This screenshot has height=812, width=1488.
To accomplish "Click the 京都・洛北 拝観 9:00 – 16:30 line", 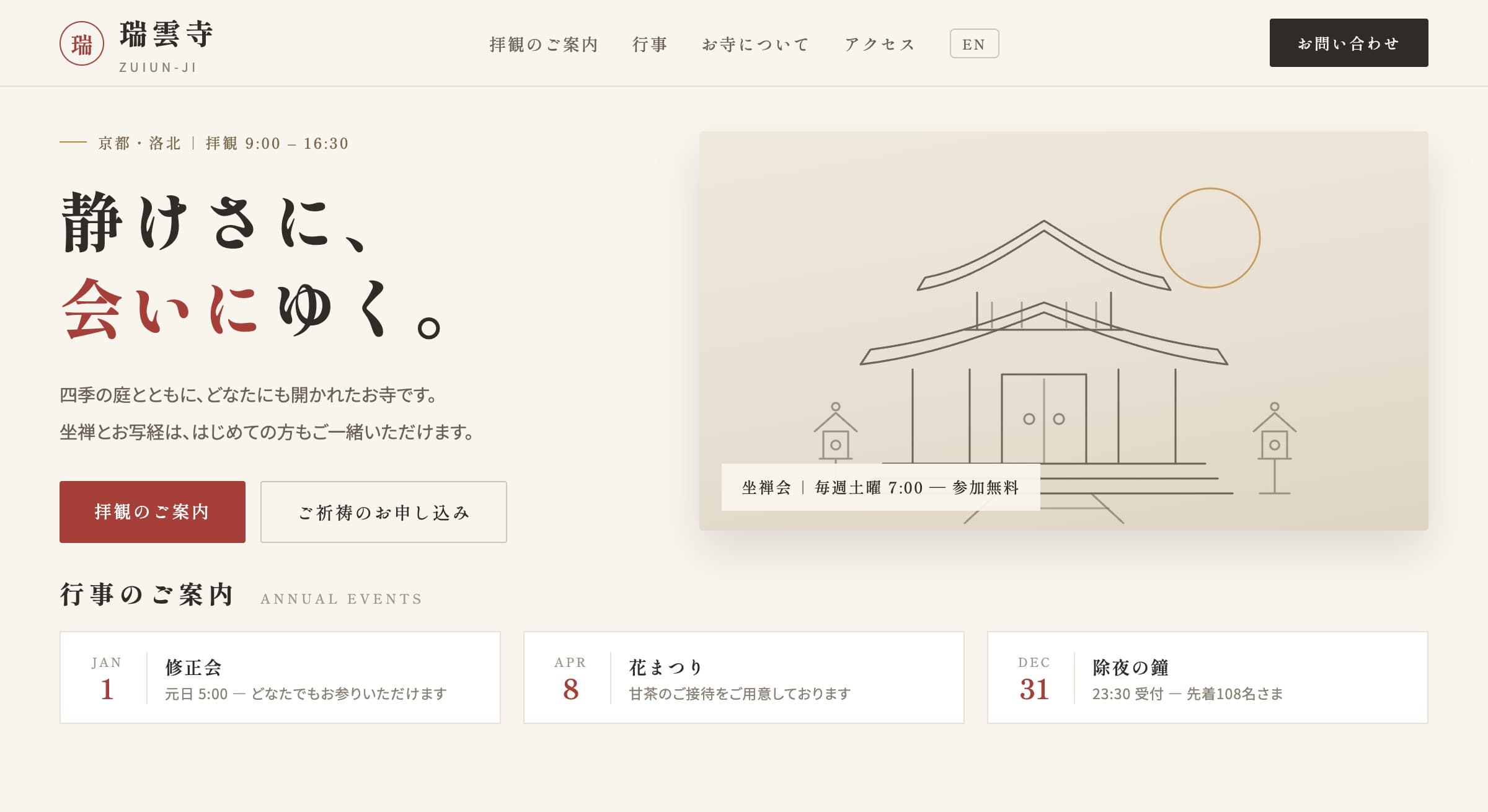I will [x=223, y=143].
